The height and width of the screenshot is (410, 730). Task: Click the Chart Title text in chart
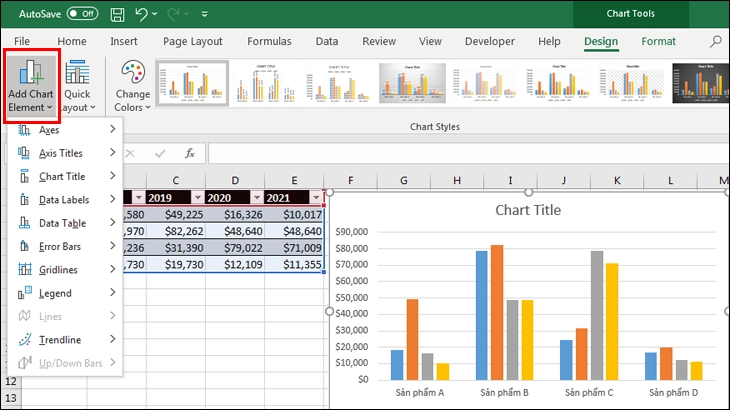pyautogui.click(x=528, y=210)
